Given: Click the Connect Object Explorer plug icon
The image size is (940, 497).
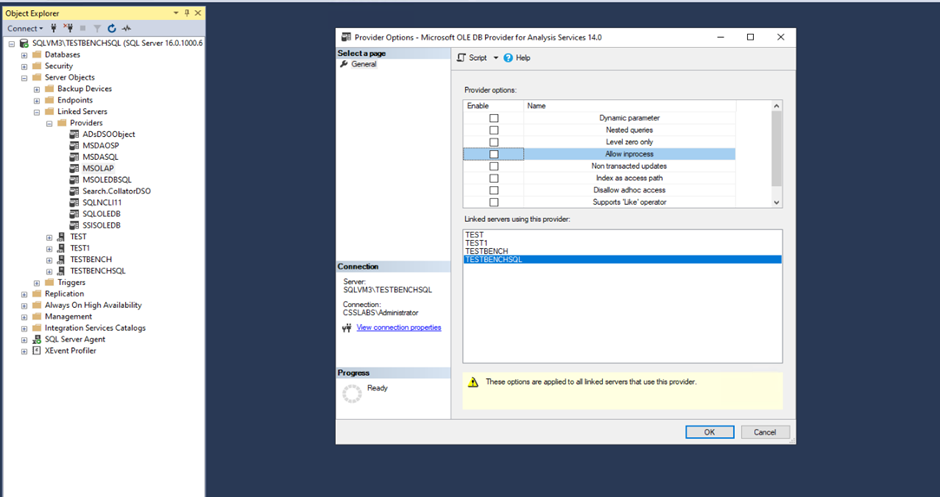Looking at the screenshot, I should tap(54, 28).
